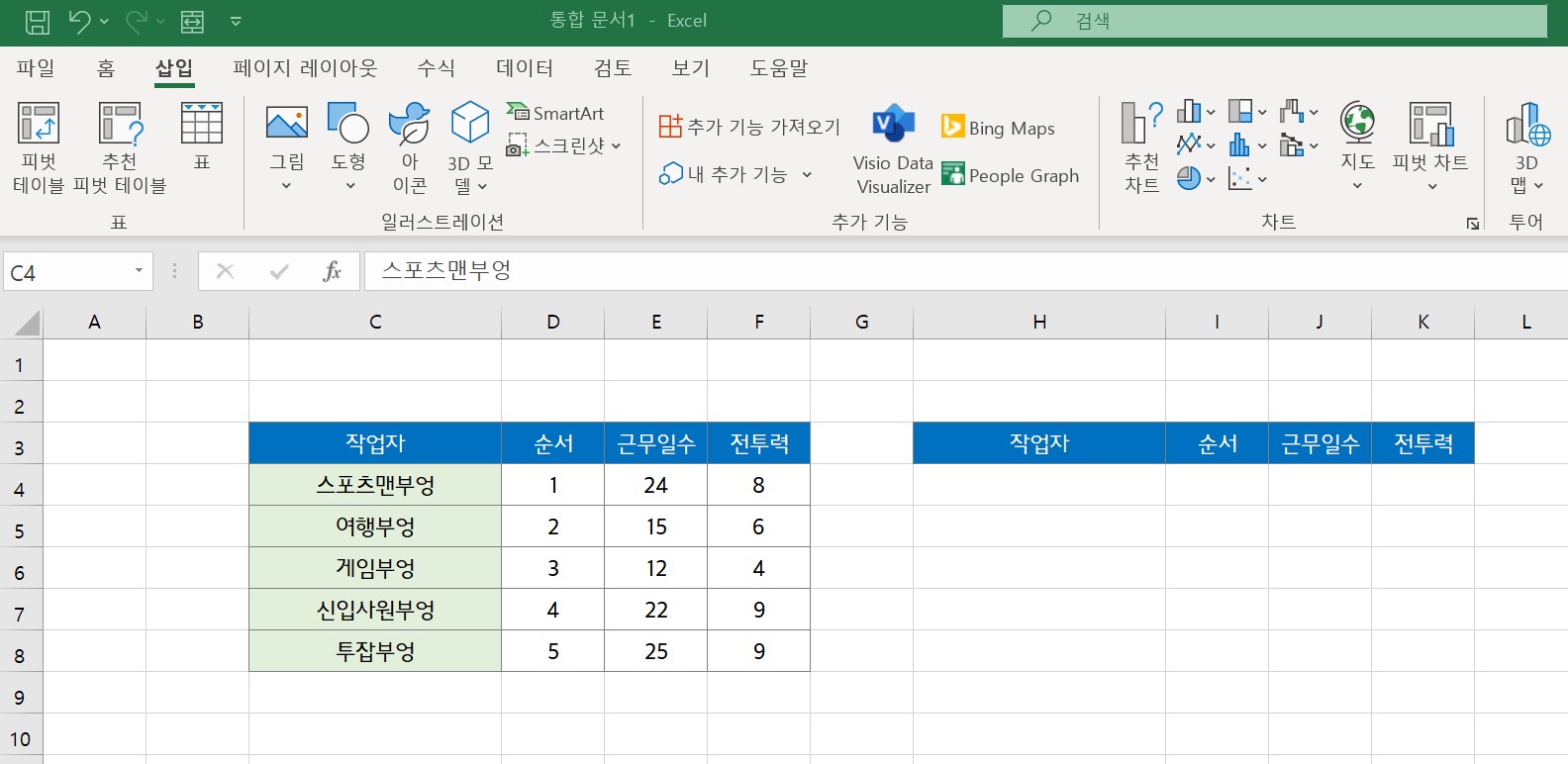Open the Shapes (도형) gallery
The image size is (1568, 764).
tap(348, 146)
